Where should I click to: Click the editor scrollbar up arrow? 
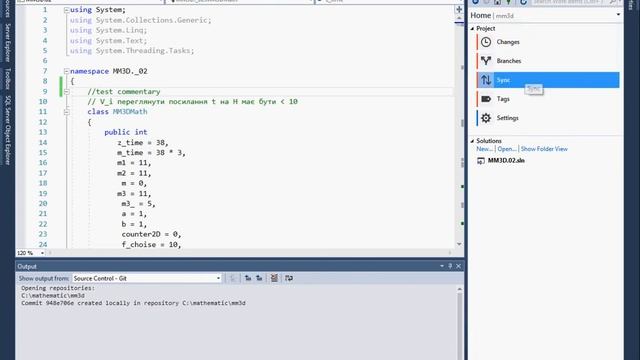coord(459,18)
